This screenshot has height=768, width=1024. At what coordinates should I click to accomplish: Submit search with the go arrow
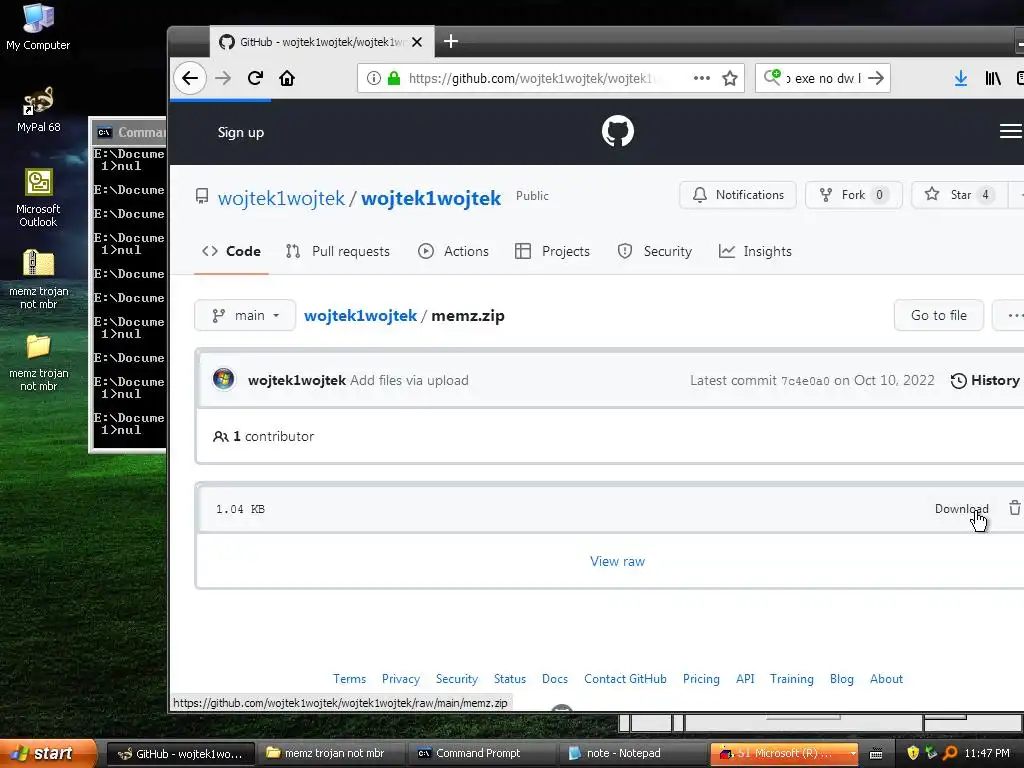tap(876, 78)
